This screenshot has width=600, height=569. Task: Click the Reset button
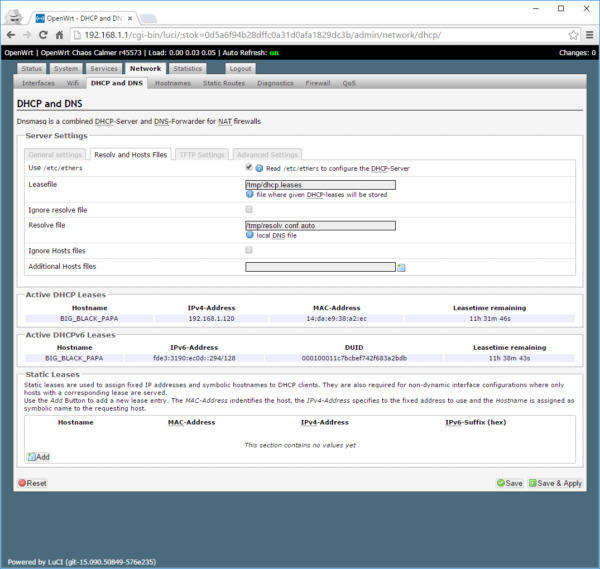tap(32, 483)
